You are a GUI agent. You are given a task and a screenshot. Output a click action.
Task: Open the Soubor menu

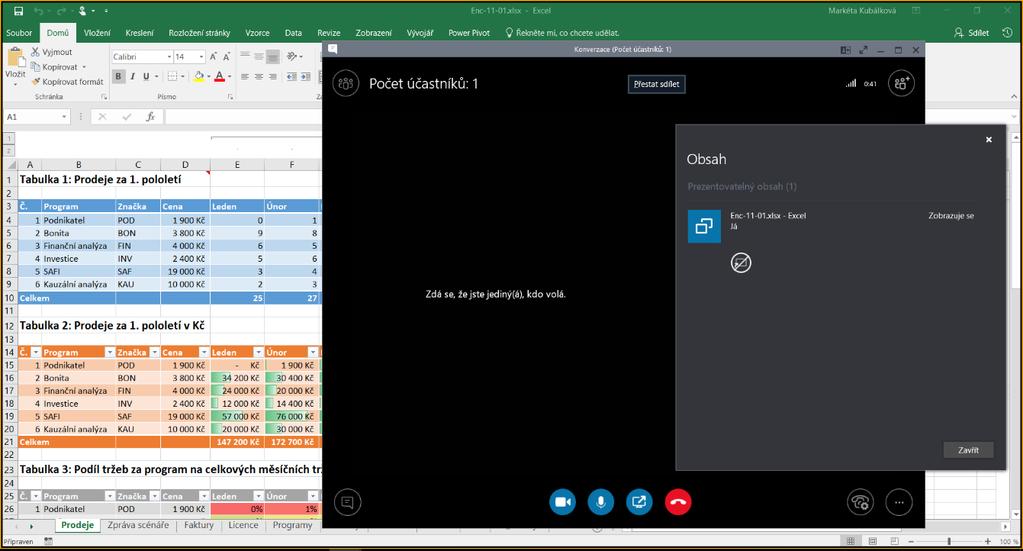[19, 33]
